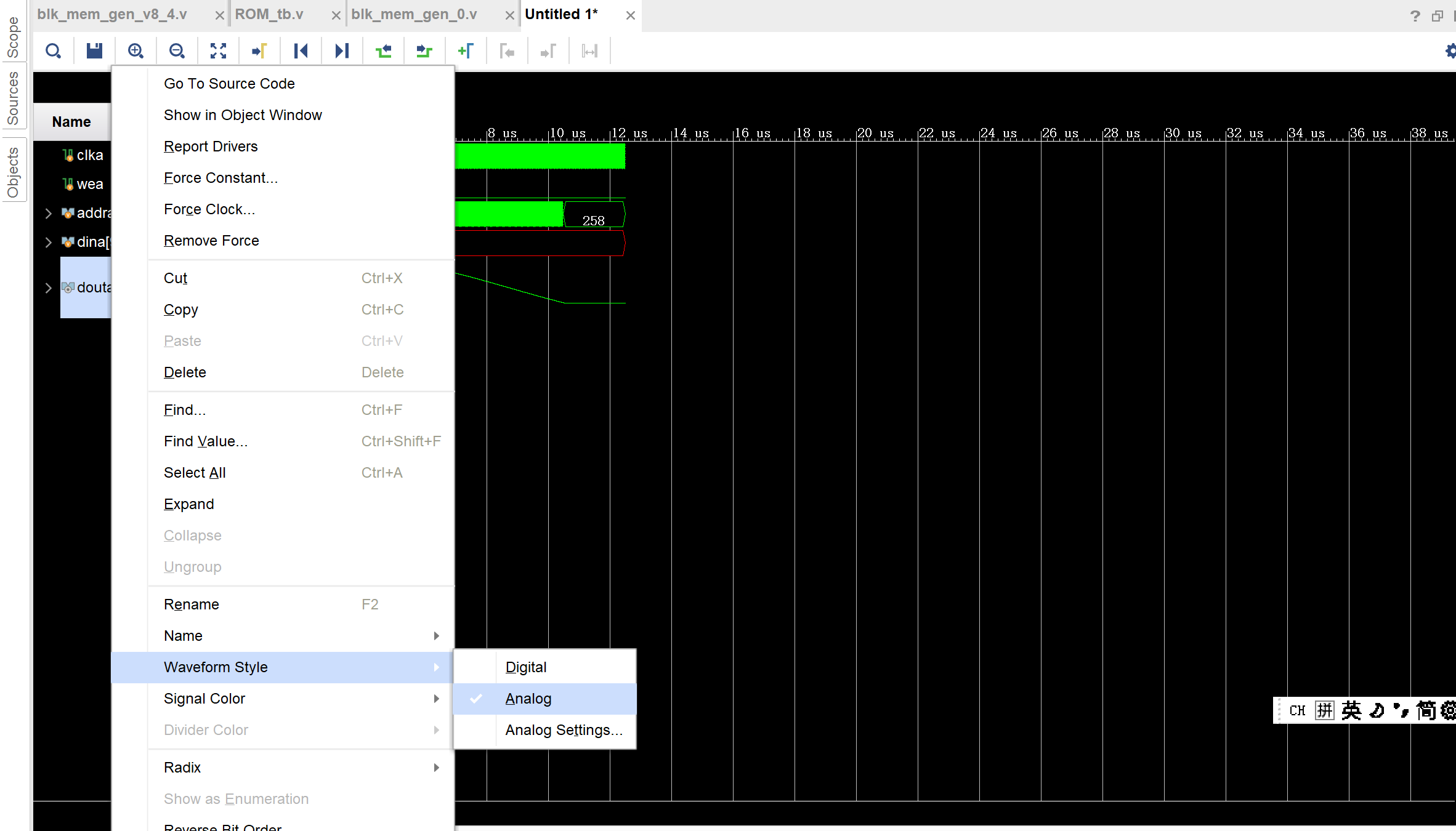1456x831 pixels.
Task: Click the zoom fit icon
Action: click(218, 51)
